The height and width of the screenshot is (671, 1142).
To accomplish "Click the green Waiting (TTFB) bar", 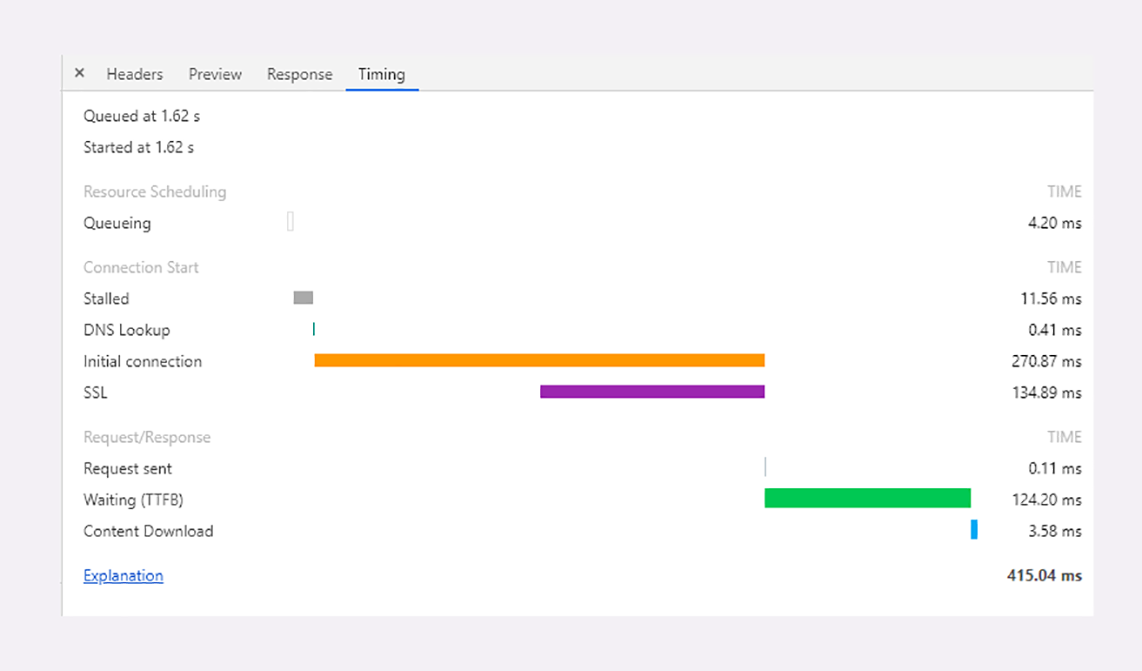I will [x=867, y=498].
